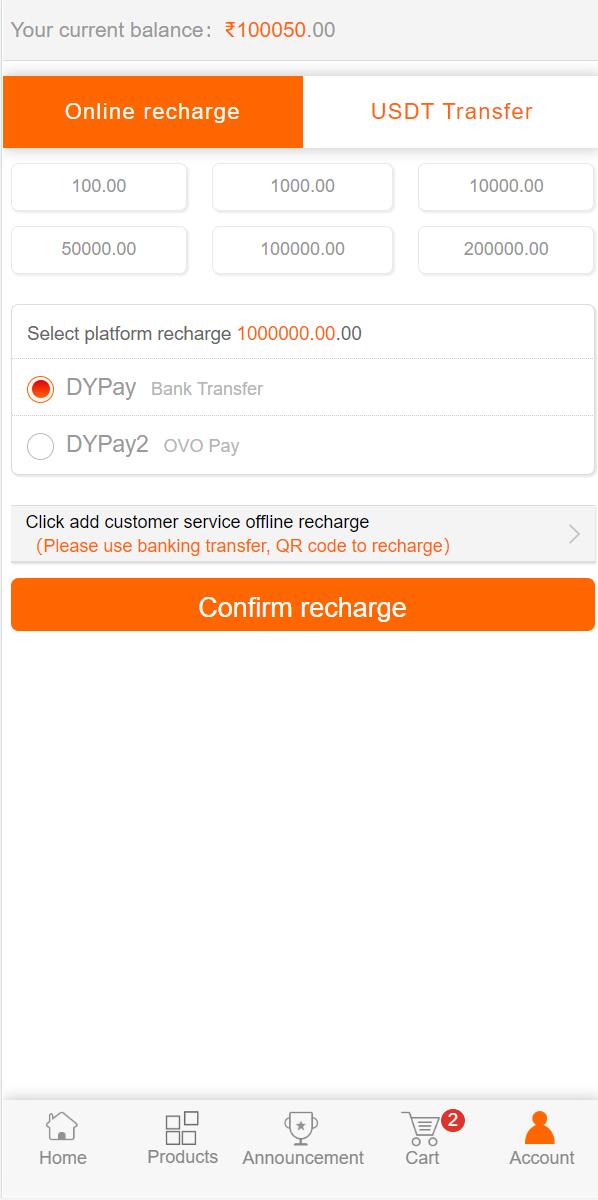Viewport: 598px width, 1200px height.
Task: Choose the 100000.00 recharge amount
Action: (x=303, y=249)
